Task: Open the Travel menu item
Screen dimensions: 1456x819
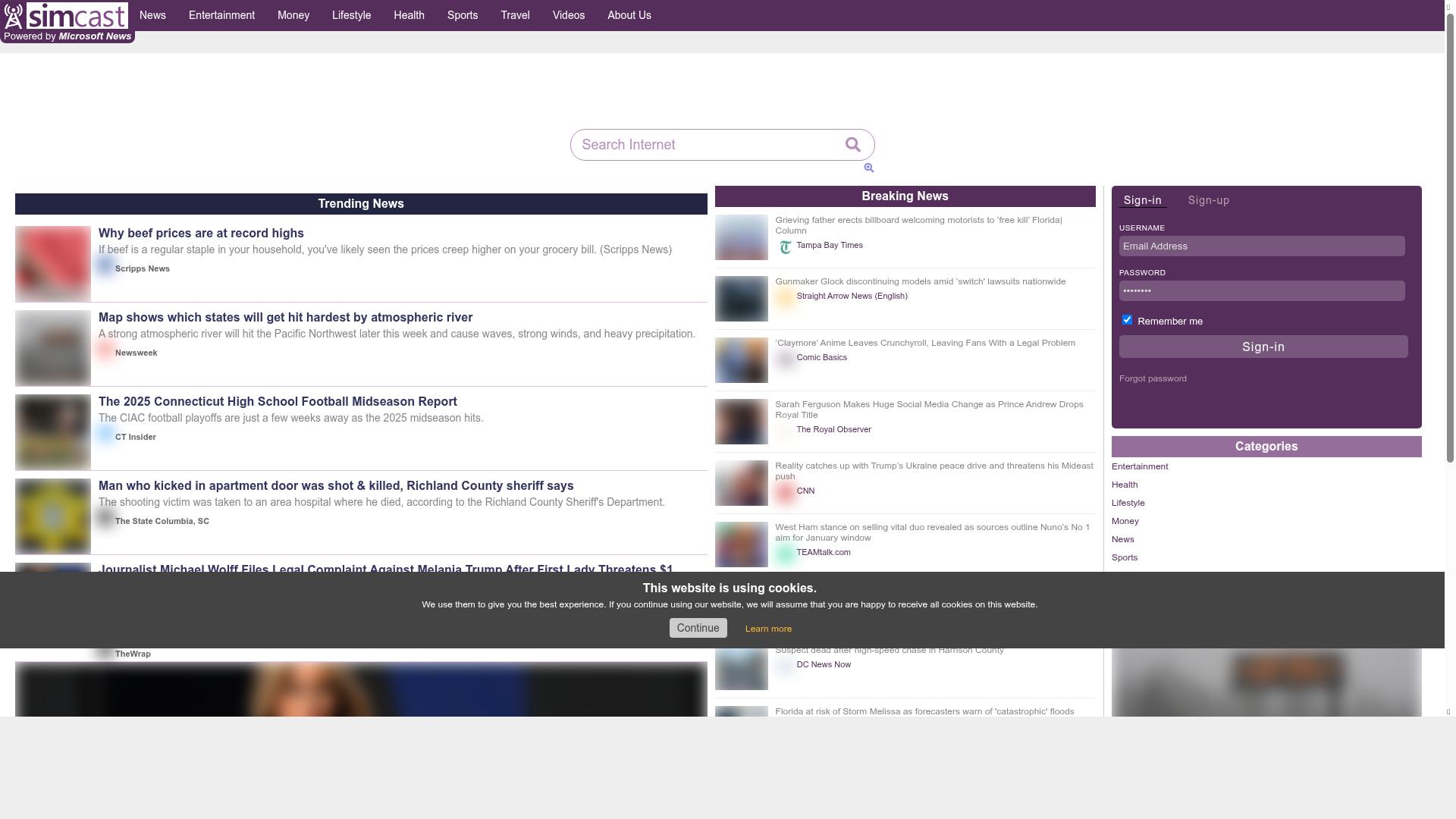Action: [515, 14]
